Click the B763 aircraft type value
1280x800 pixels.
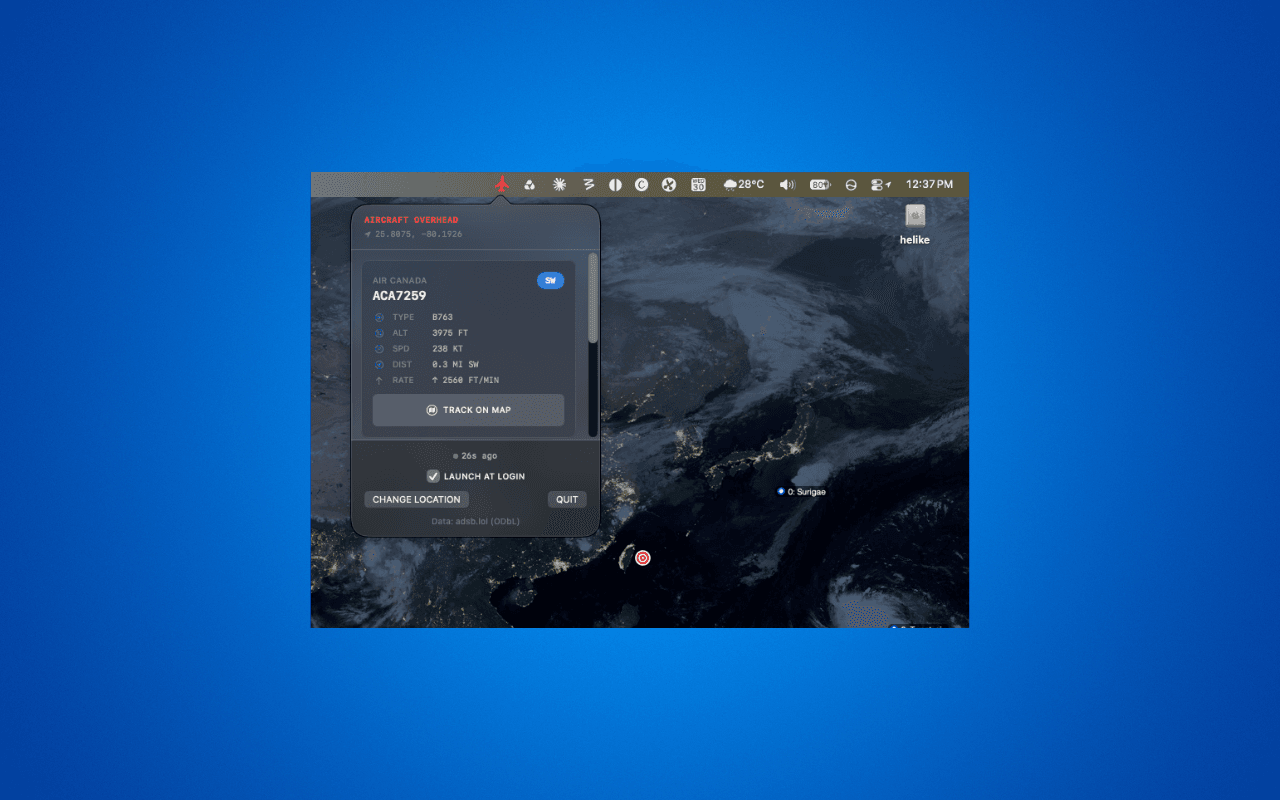coord(442,317)
